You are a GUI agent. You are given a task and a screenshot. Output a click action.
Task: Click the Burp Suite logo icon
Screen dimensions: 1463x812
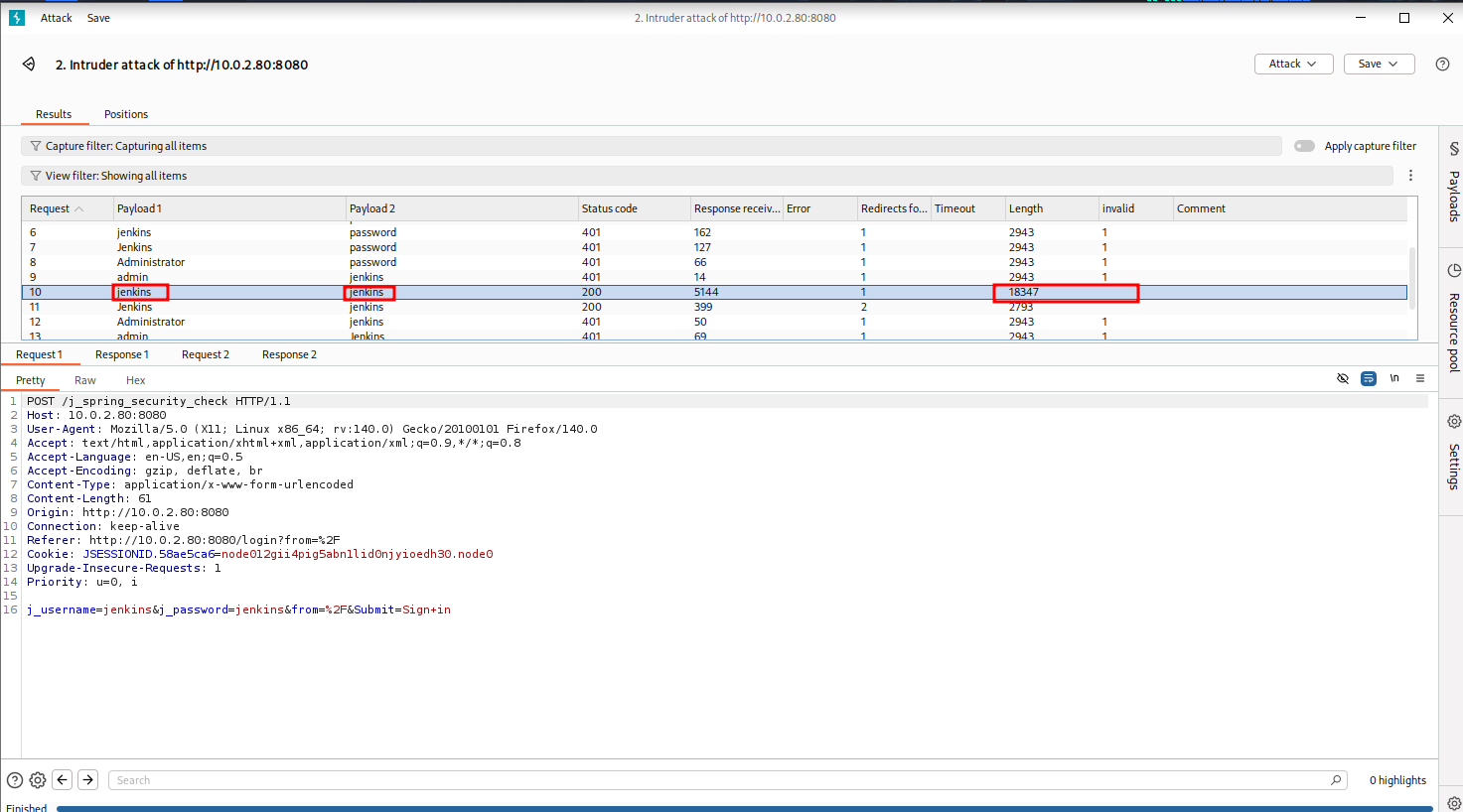(17, 18)
